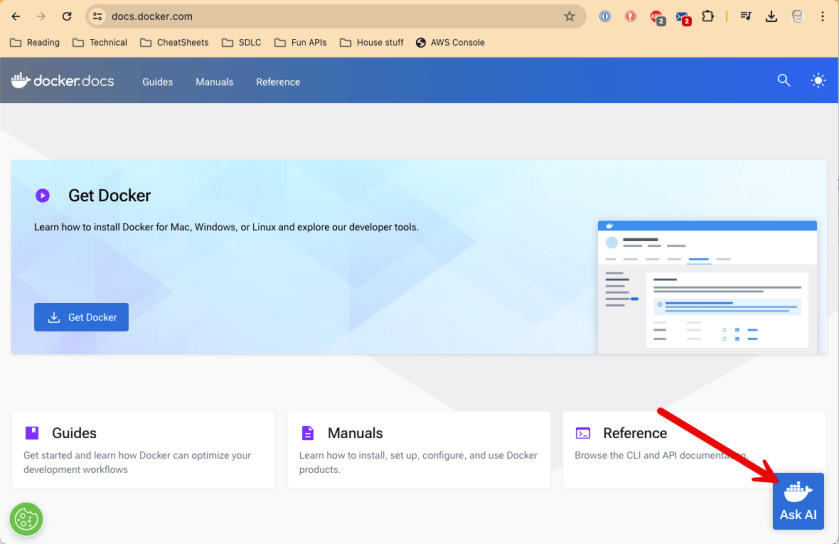Open the Manuals navigation item
This screenshot has height=544, width=839.
point(214,82)
